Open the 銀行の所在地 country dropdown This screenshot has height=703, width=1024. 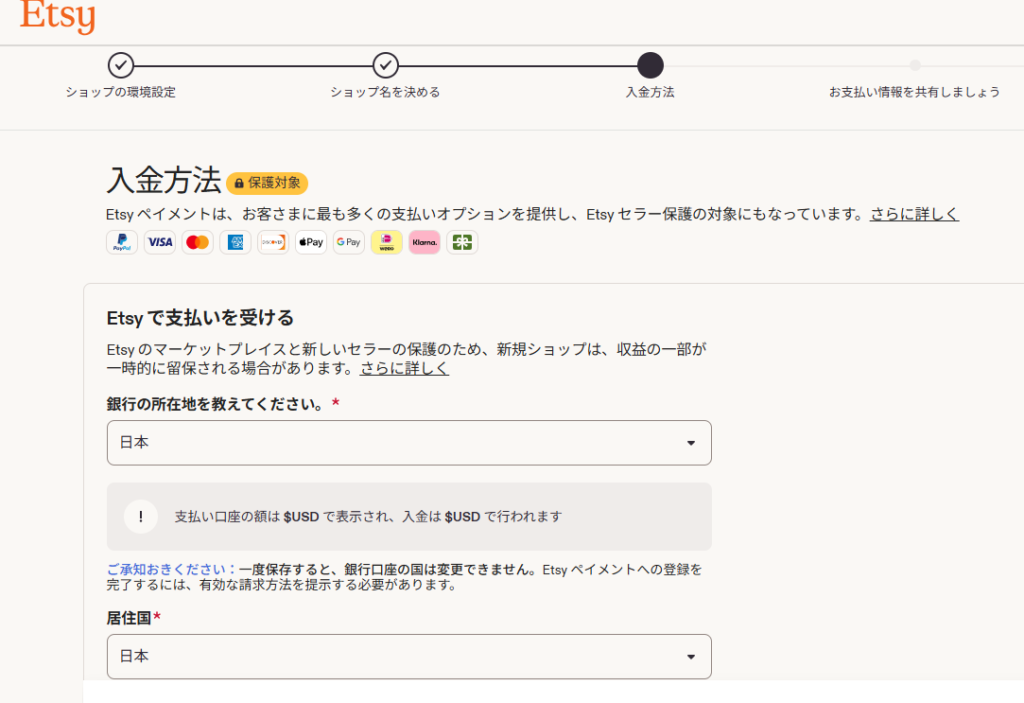click(x=409, y=443)
